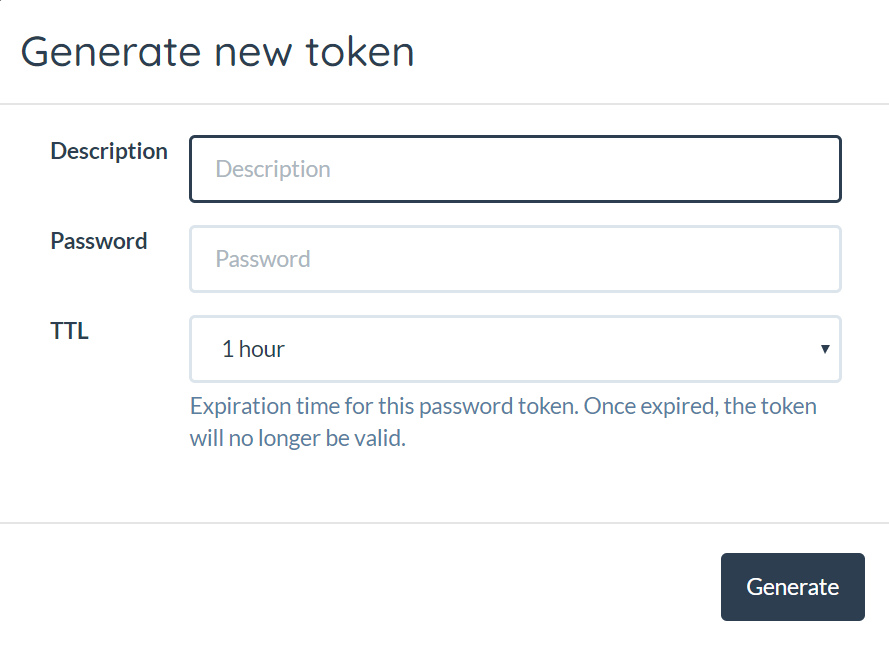Click the bold "Password" field label

(99, 241)
